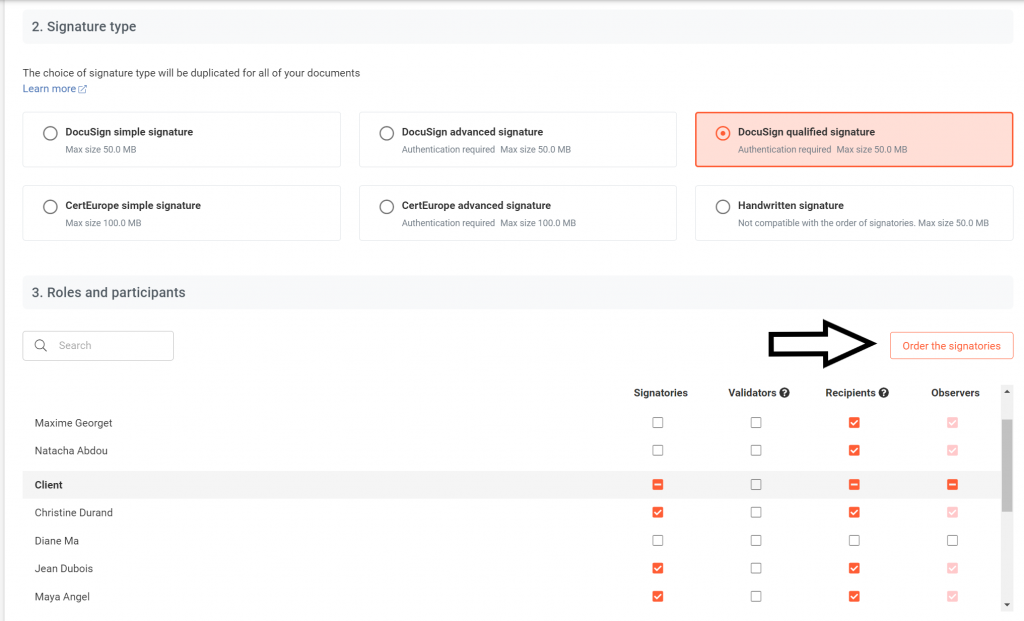Enable Diane Ma as observer
1024x621 pixels.
pyautogui.click(x=952, y=541)
